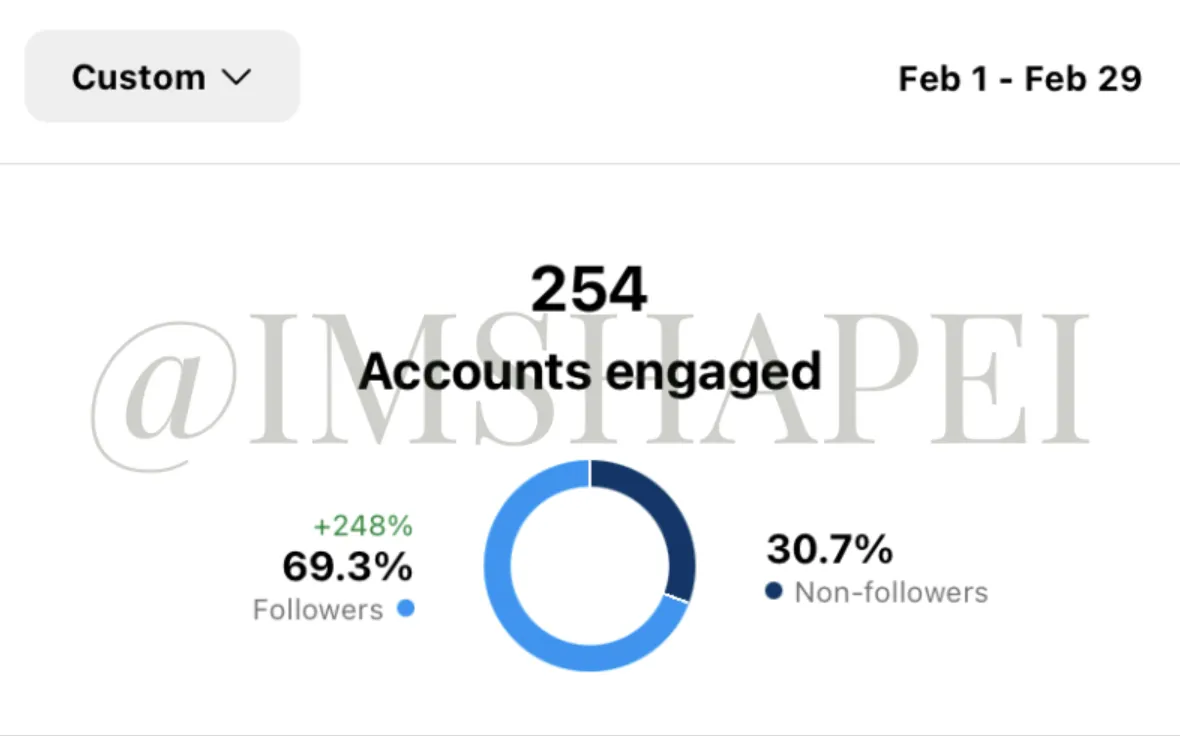Click the green +248% growth indicator
The width and height of the screenshot is (1180, 736).
pos(363,526)
